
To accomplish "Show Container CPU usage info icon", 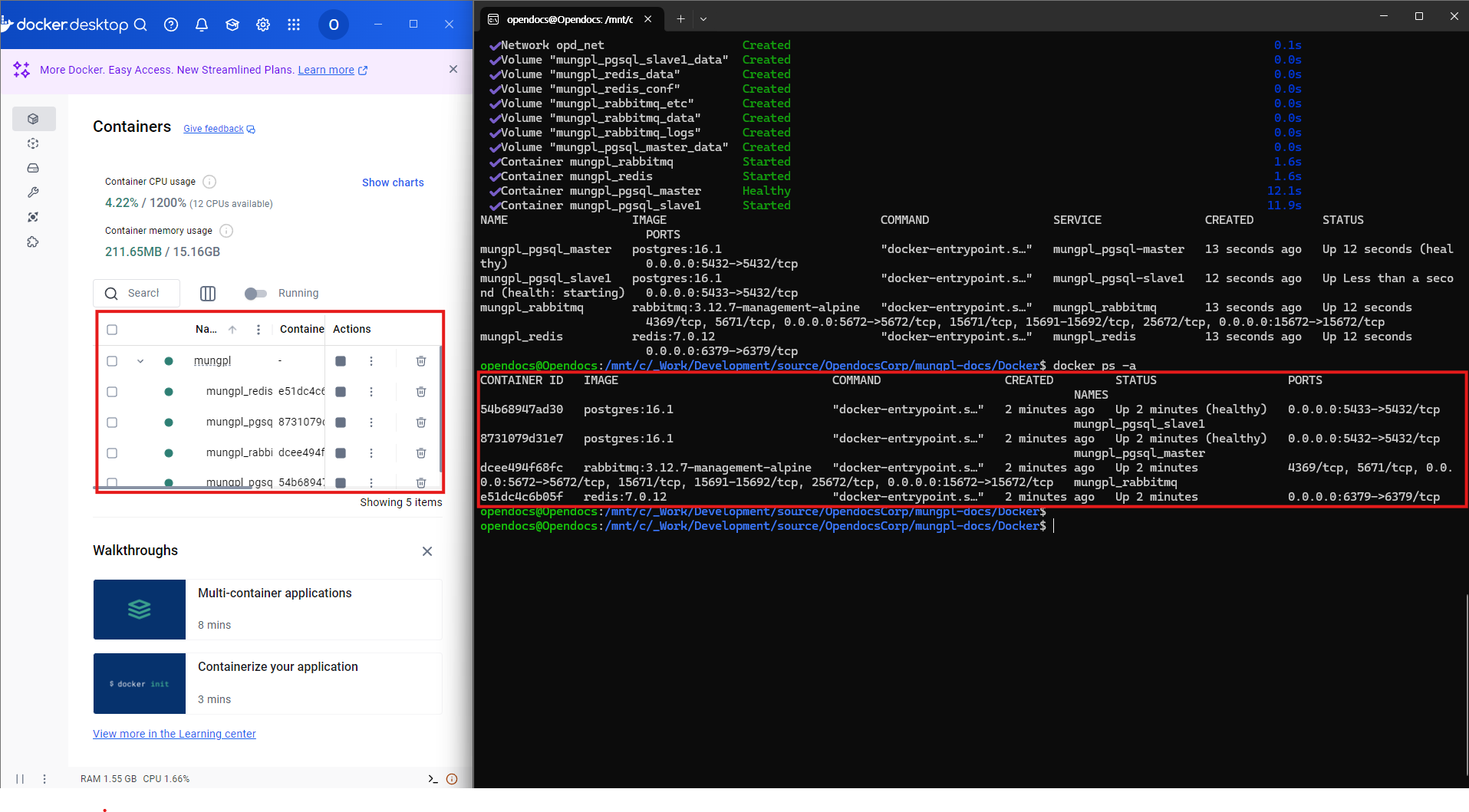I will click(x=209, y=182).
